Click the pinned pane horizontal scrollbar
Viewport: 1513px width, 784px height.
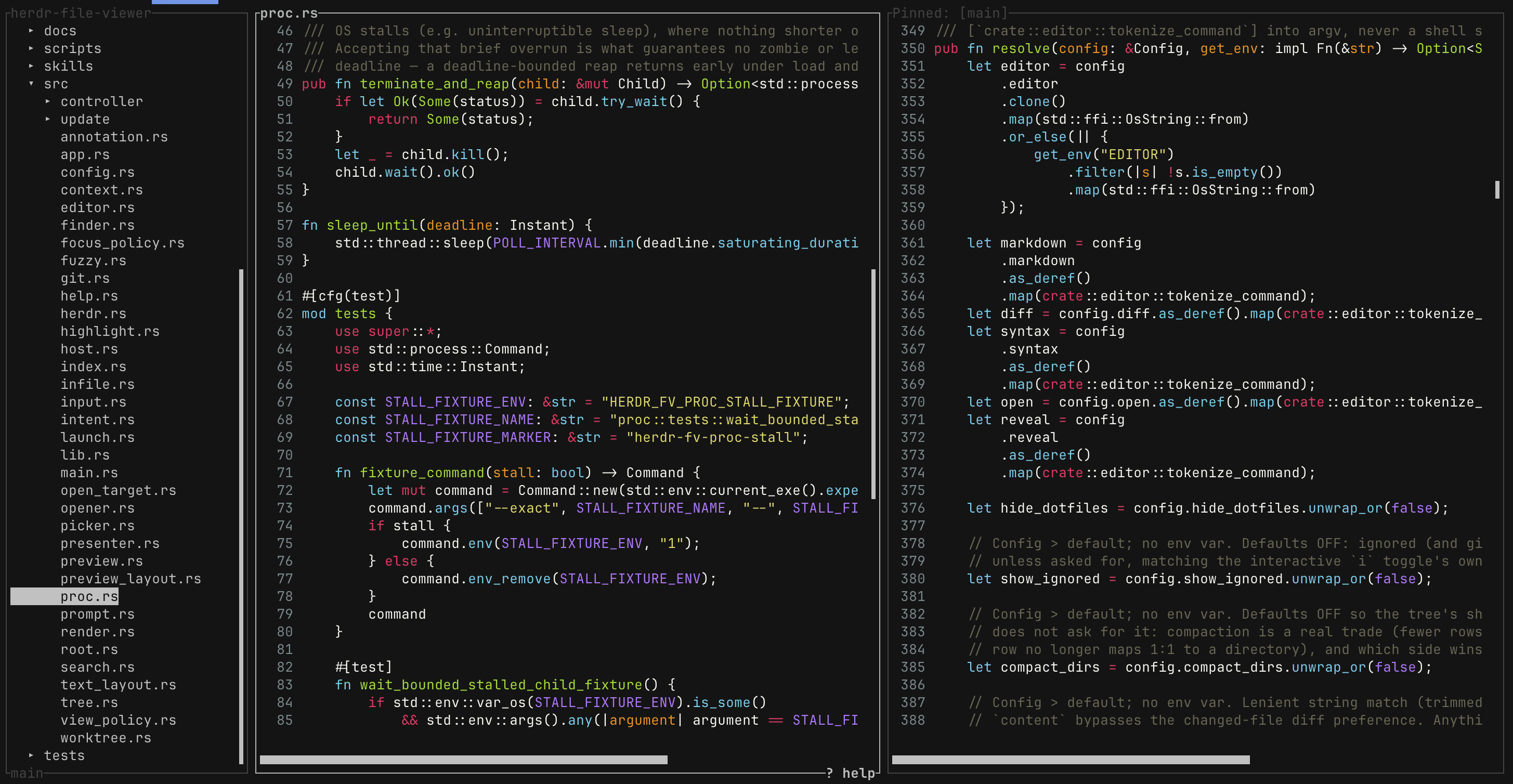(1071, 760)
